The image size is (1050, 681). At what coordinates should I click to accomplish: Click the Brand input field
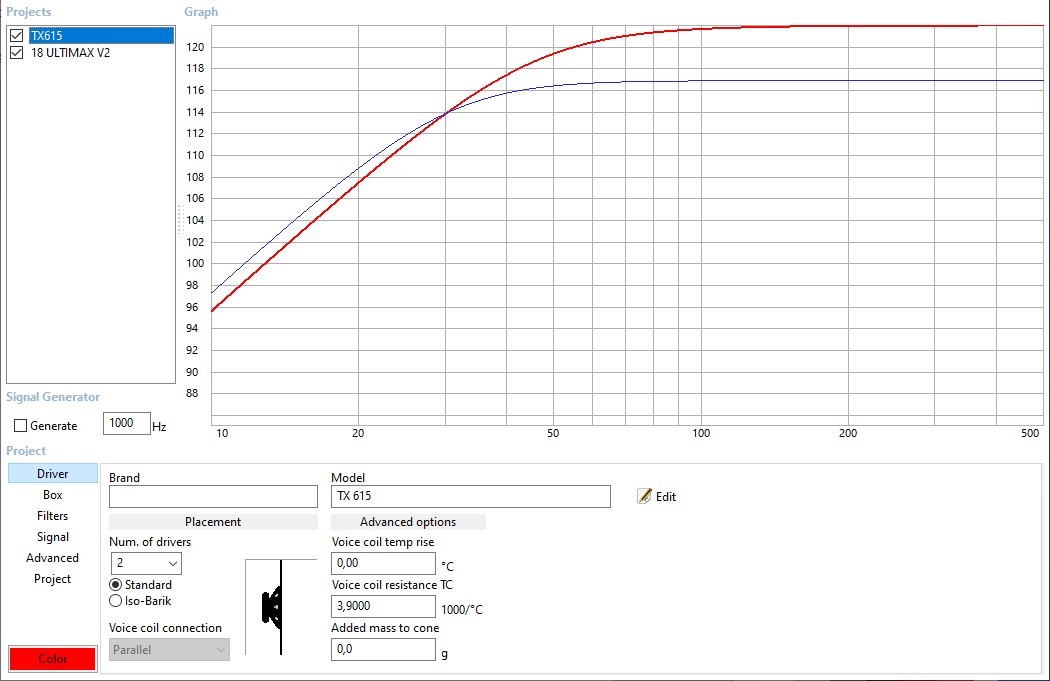[x=213, y=496]
